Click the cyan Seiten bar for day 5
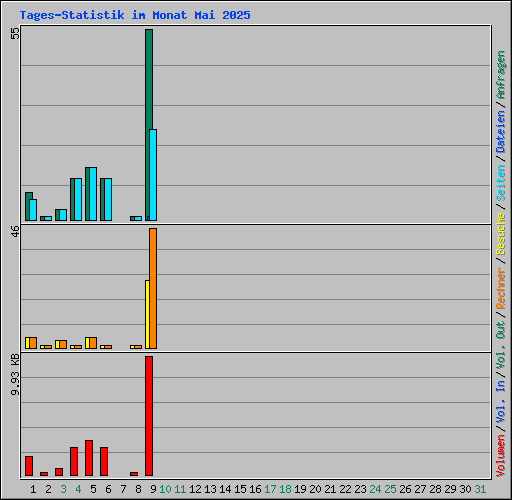 click(x=93, y=194)
